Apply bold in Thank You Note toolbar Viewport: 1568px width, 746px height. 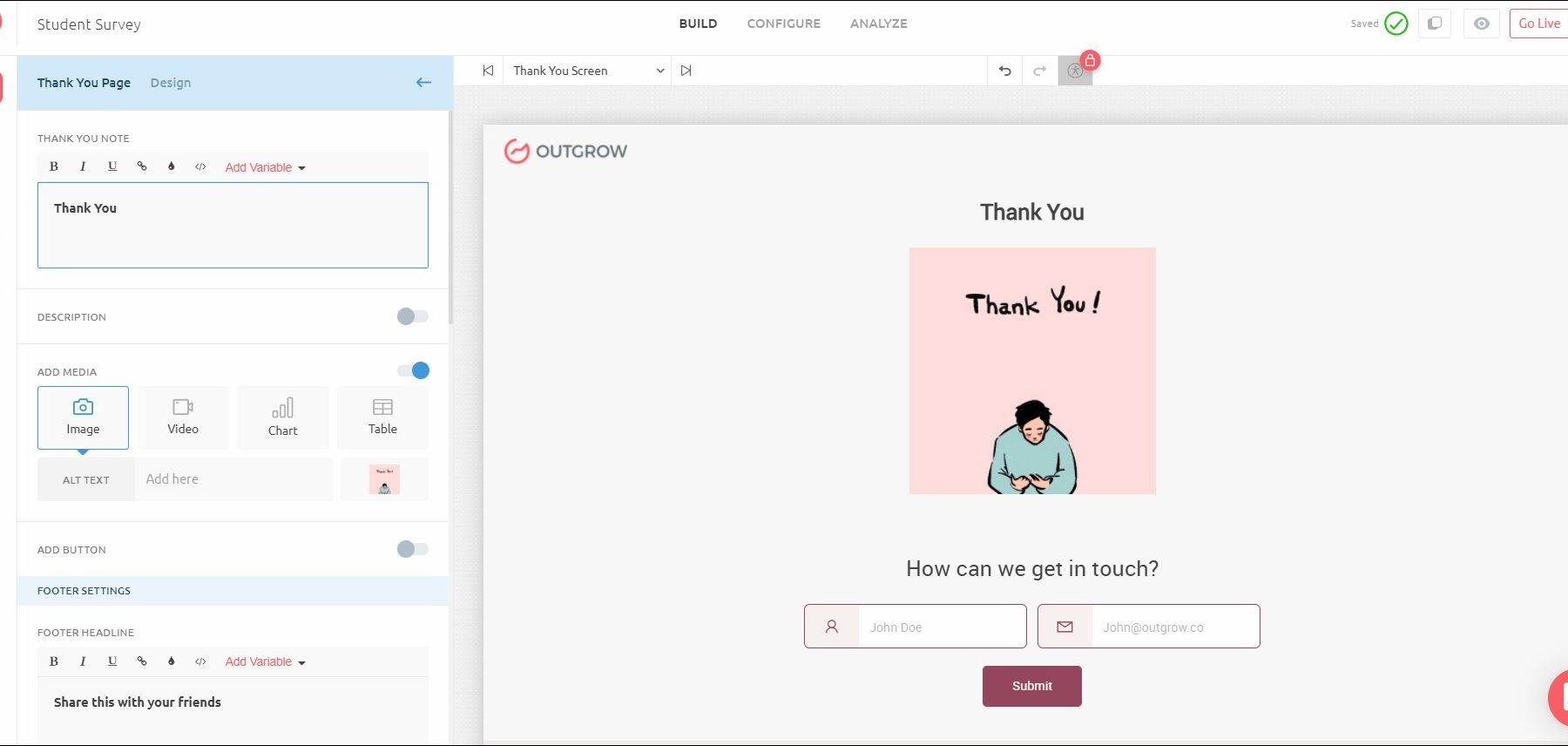(x=54, y=166)
